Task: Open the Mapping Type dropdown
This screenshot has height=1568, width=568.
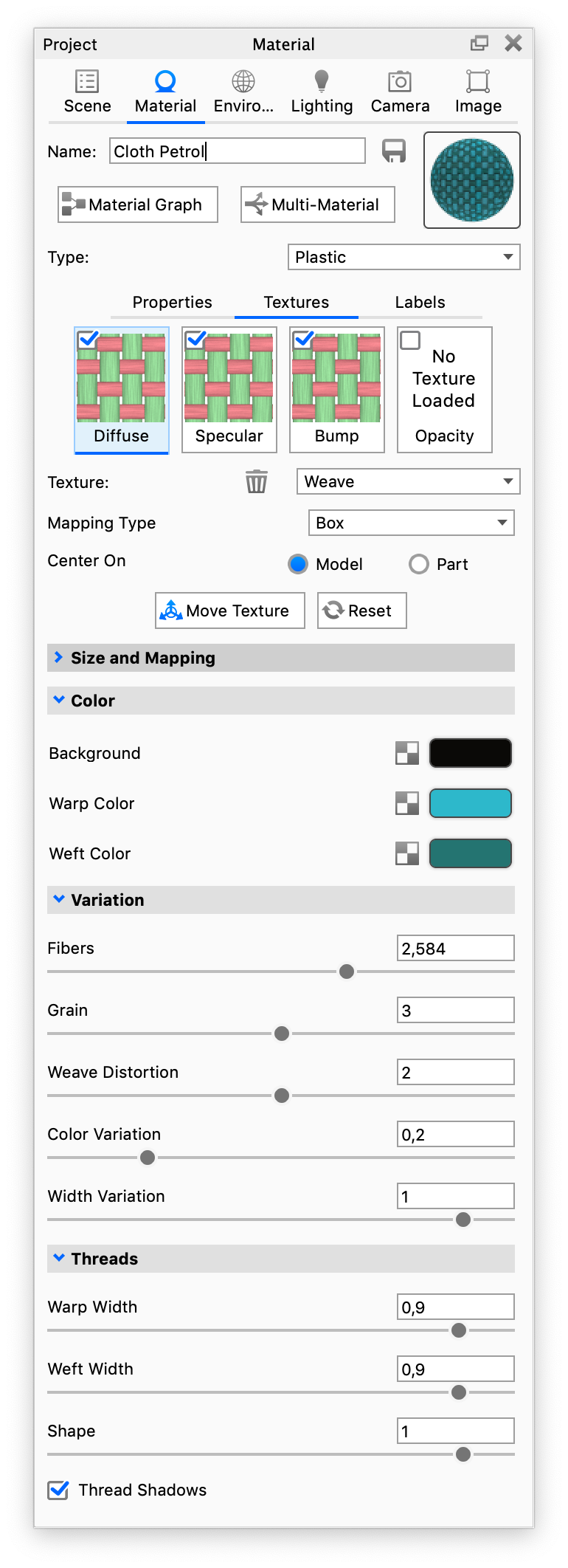Action: pos(411,523)
